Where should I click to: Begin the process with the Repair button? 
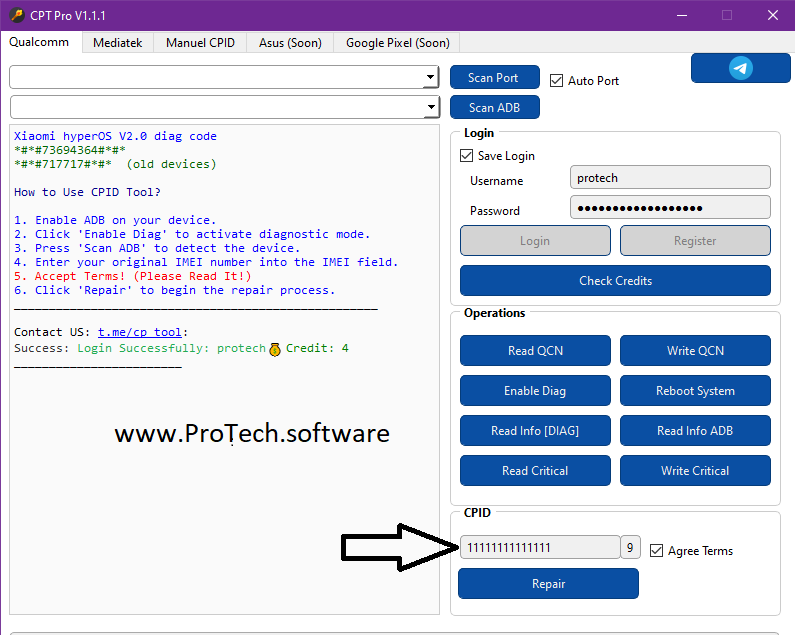tap(548, 584)
